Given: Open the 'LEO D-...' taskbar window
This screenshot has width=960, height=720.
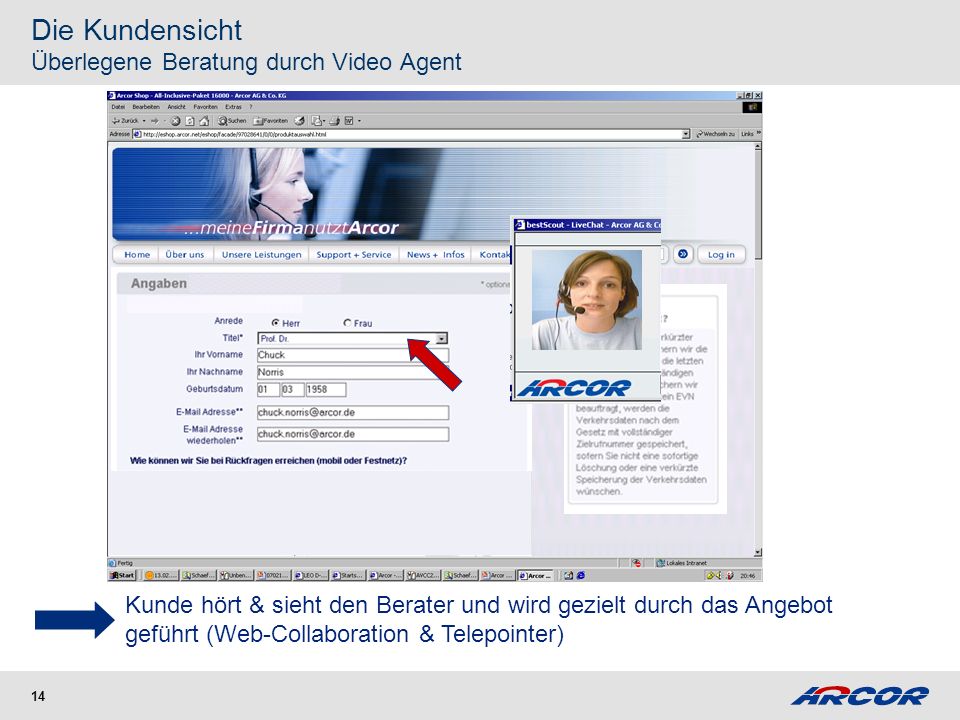Looking at the screenshot, I should [x=310, y=575].
